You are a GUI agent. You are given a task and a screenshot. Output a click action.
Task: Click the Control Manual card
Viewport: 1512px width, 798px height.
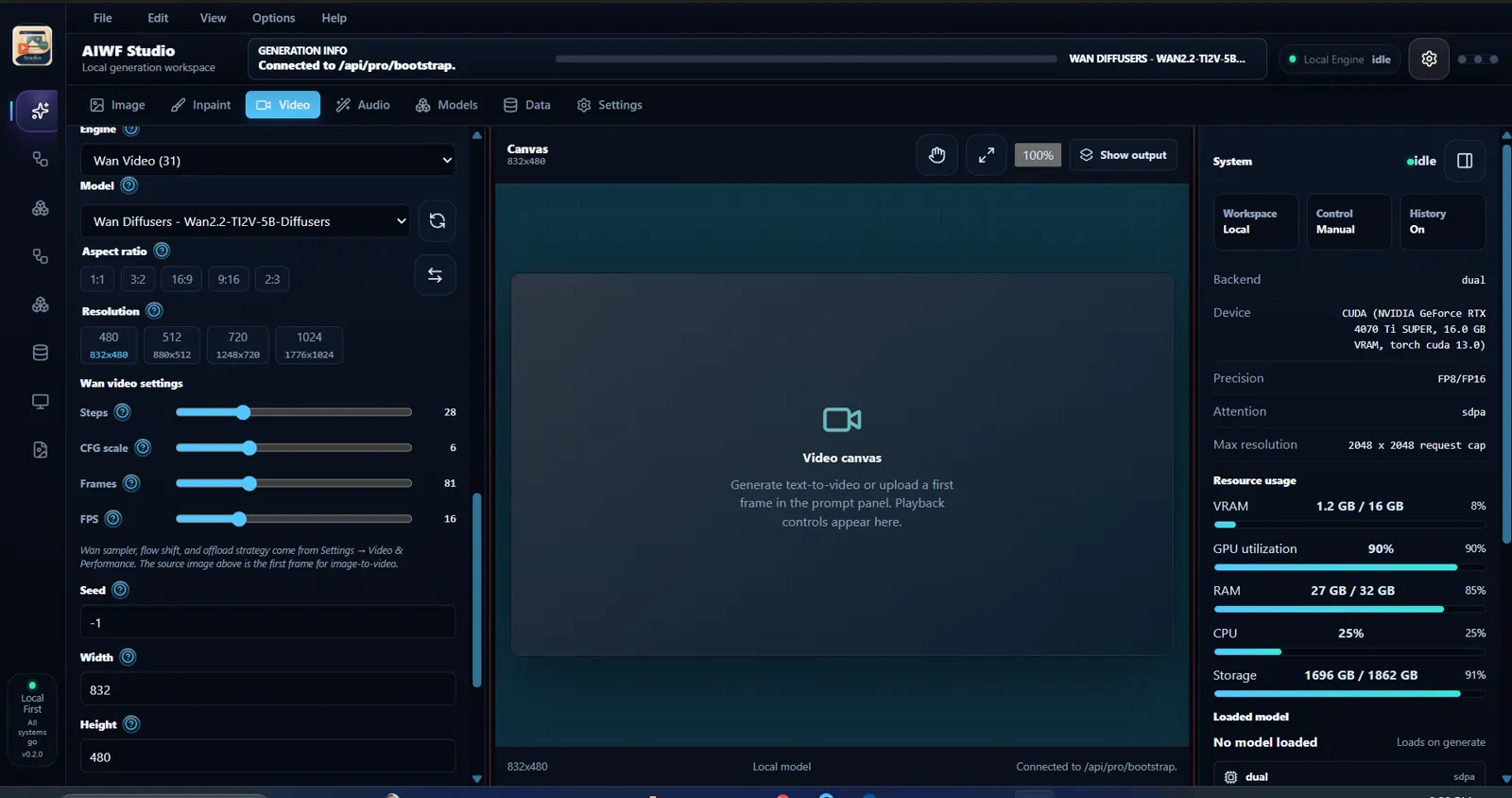tap(1349, 221)
